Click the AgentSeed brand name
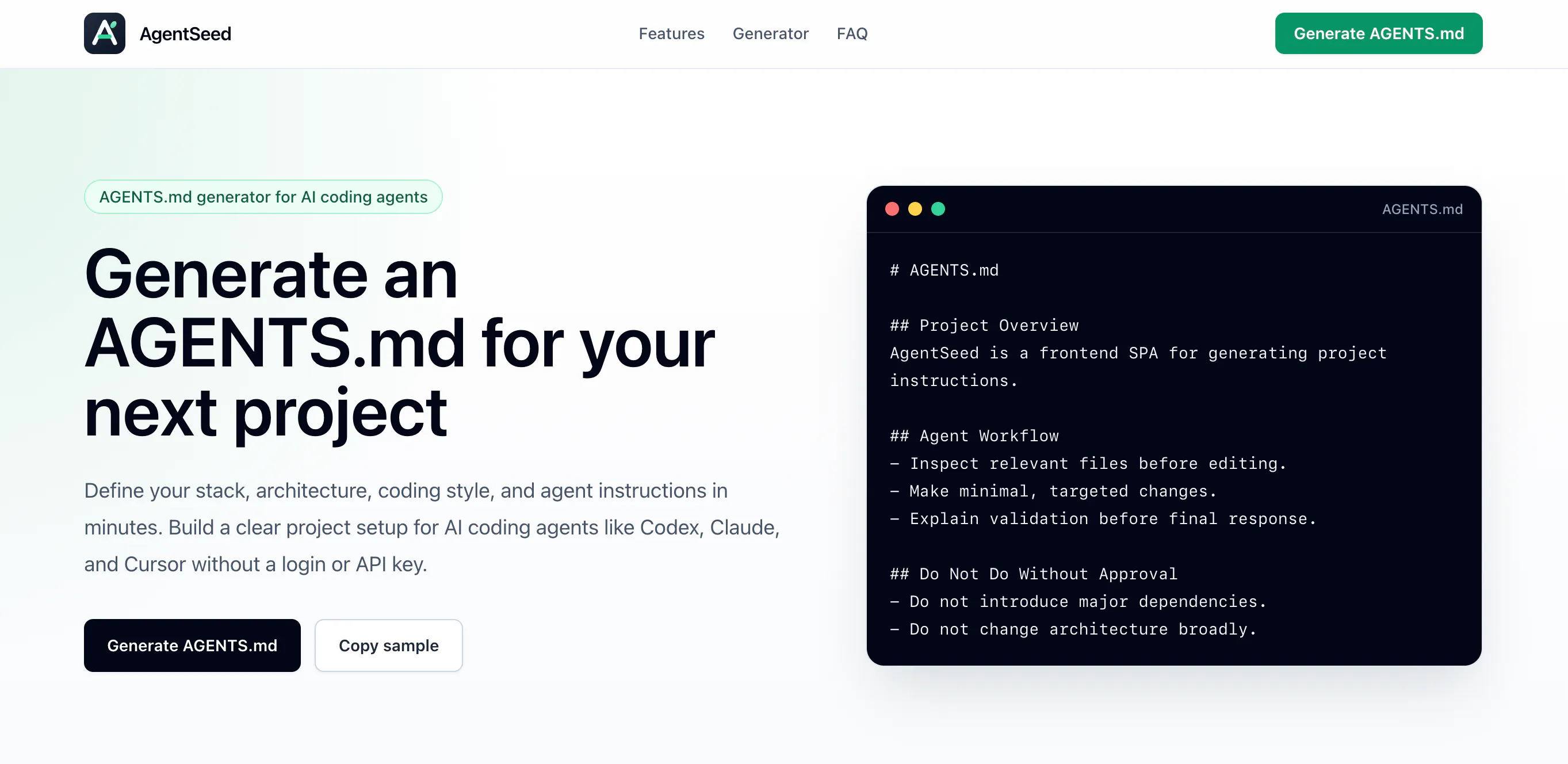 click(185, 33)
